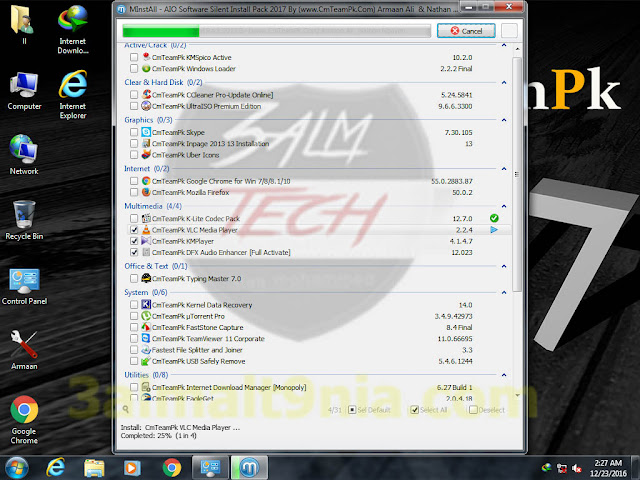Click the Skype icon in Graphics list
The image size is (640, 480).
point(146,132)
